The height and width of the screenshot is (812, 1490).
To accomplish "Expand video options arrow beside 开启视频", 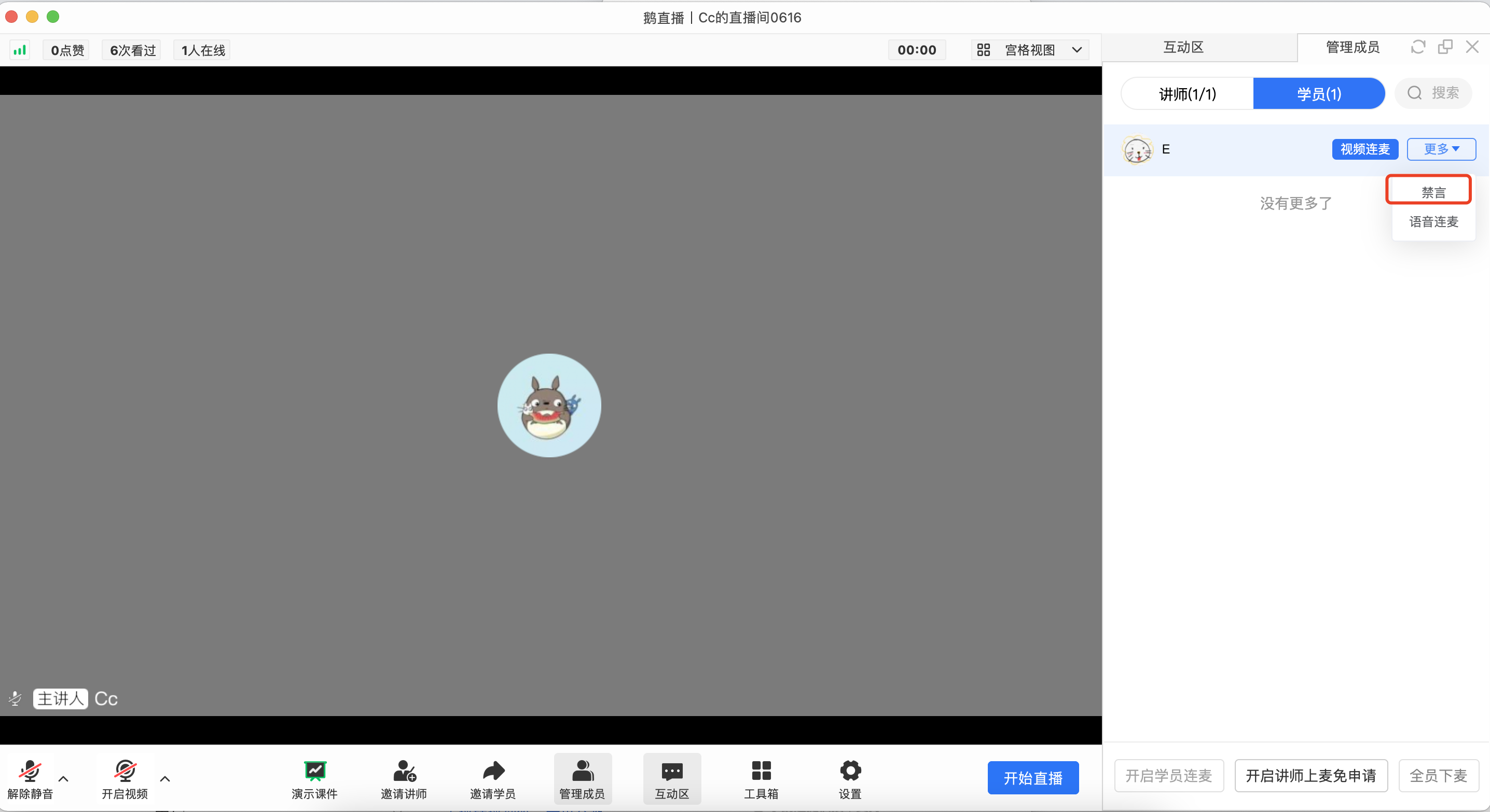I will tap(165, 779).
